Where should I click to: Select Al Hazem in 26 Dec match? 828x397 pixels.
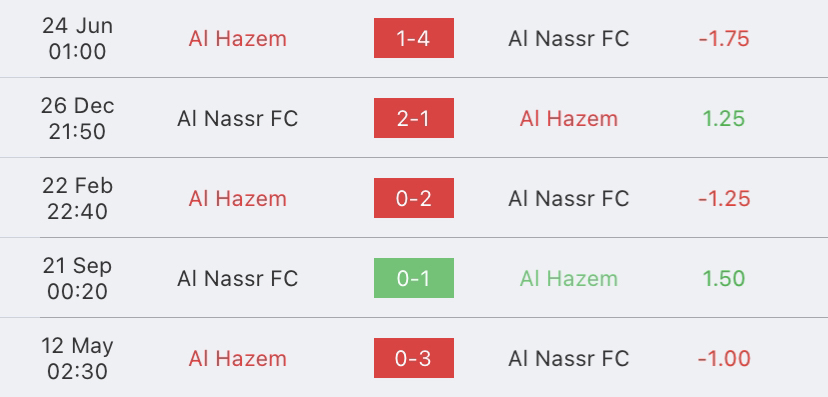(569, 119)
